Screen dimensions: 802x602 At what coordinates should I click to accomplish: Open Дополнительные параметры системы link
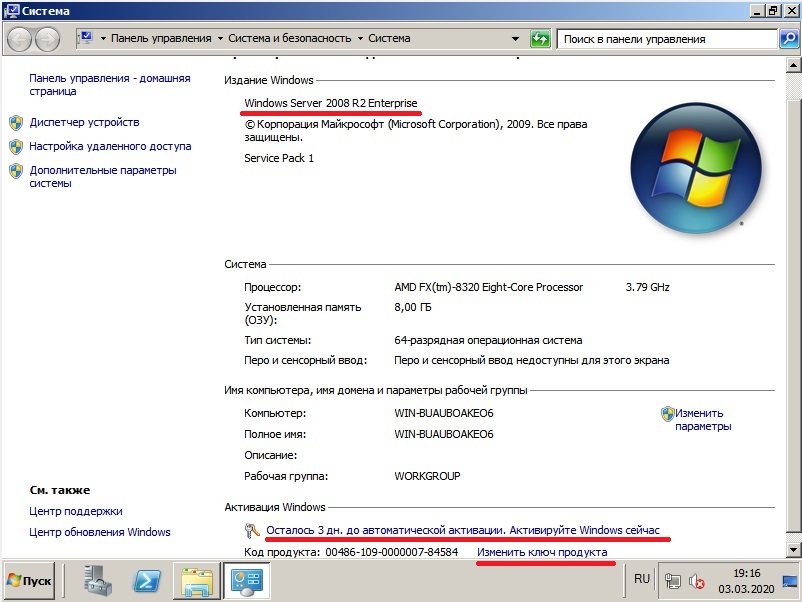point(103,176)
